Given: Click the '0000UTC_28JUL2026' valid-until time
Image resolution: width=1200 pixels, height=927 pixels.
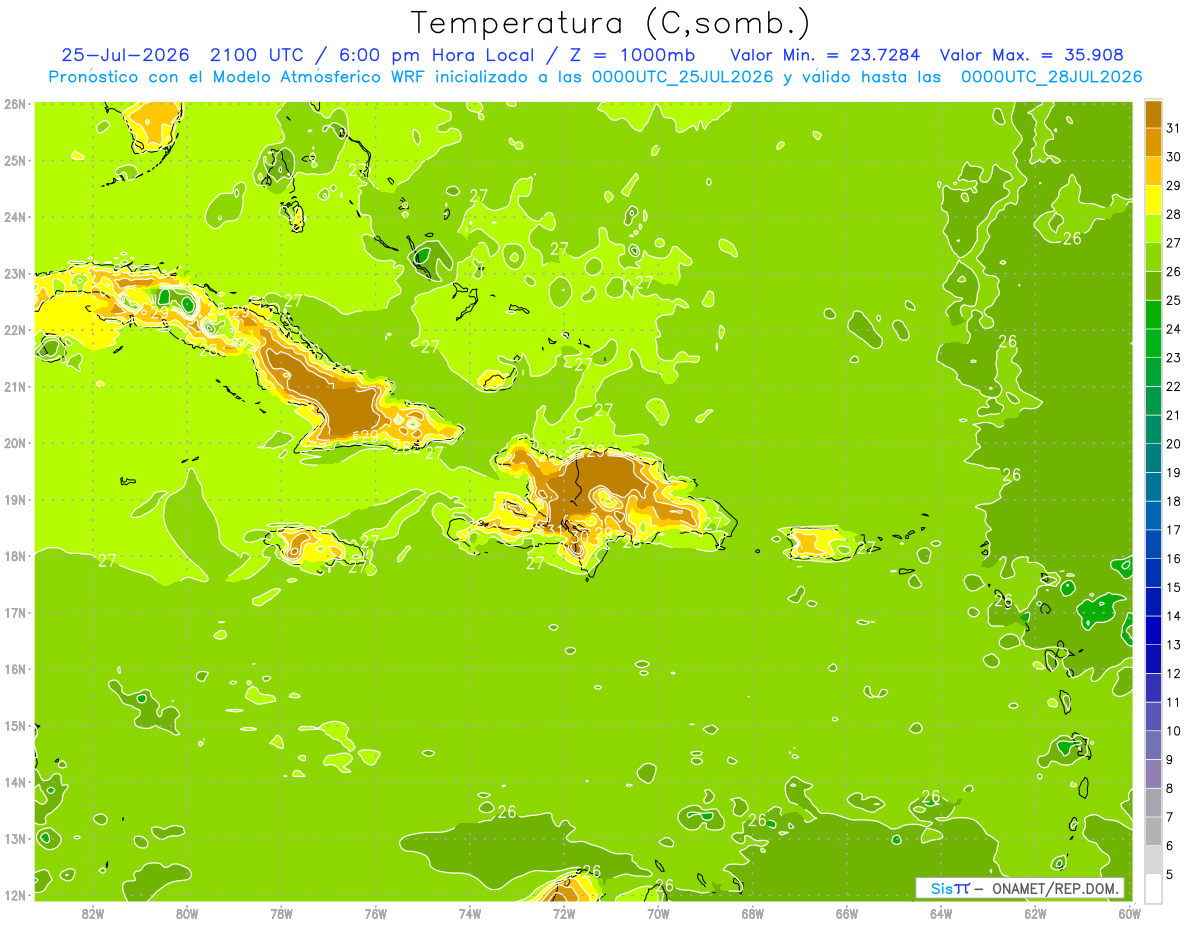Looking at the screenshot, I should (1051, 77).
